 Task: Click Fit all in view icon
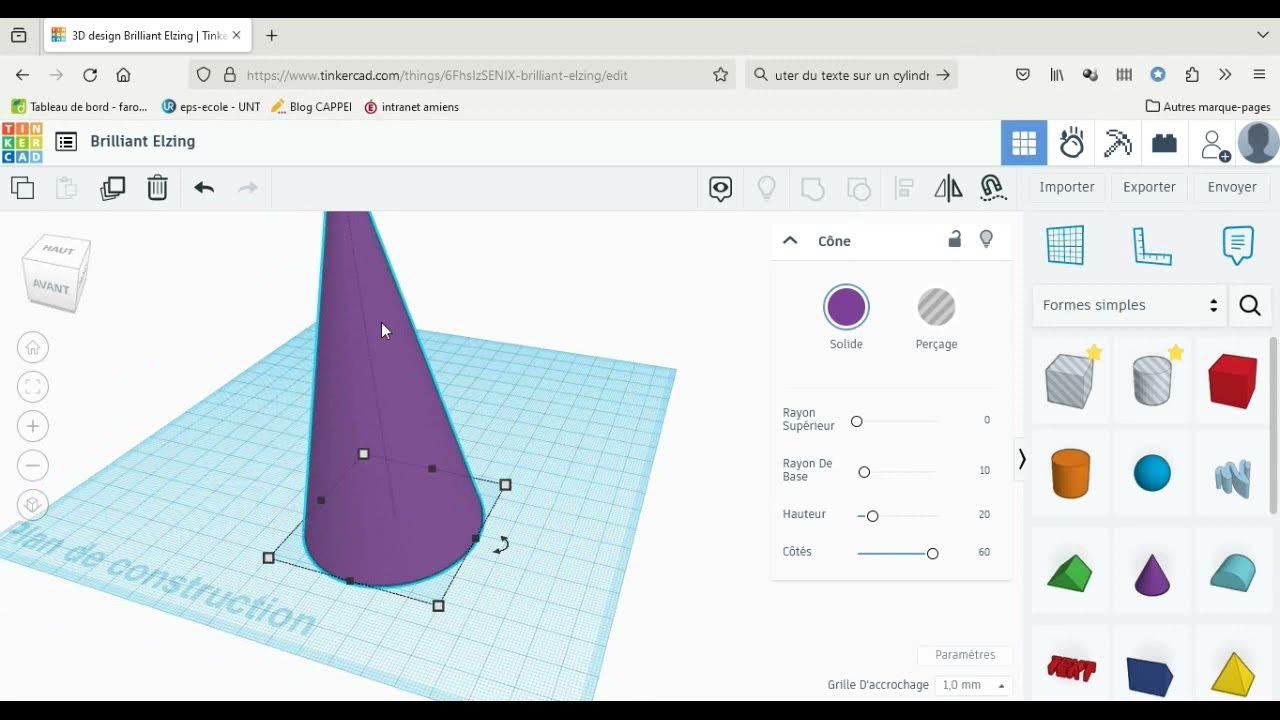click(33, 387)
